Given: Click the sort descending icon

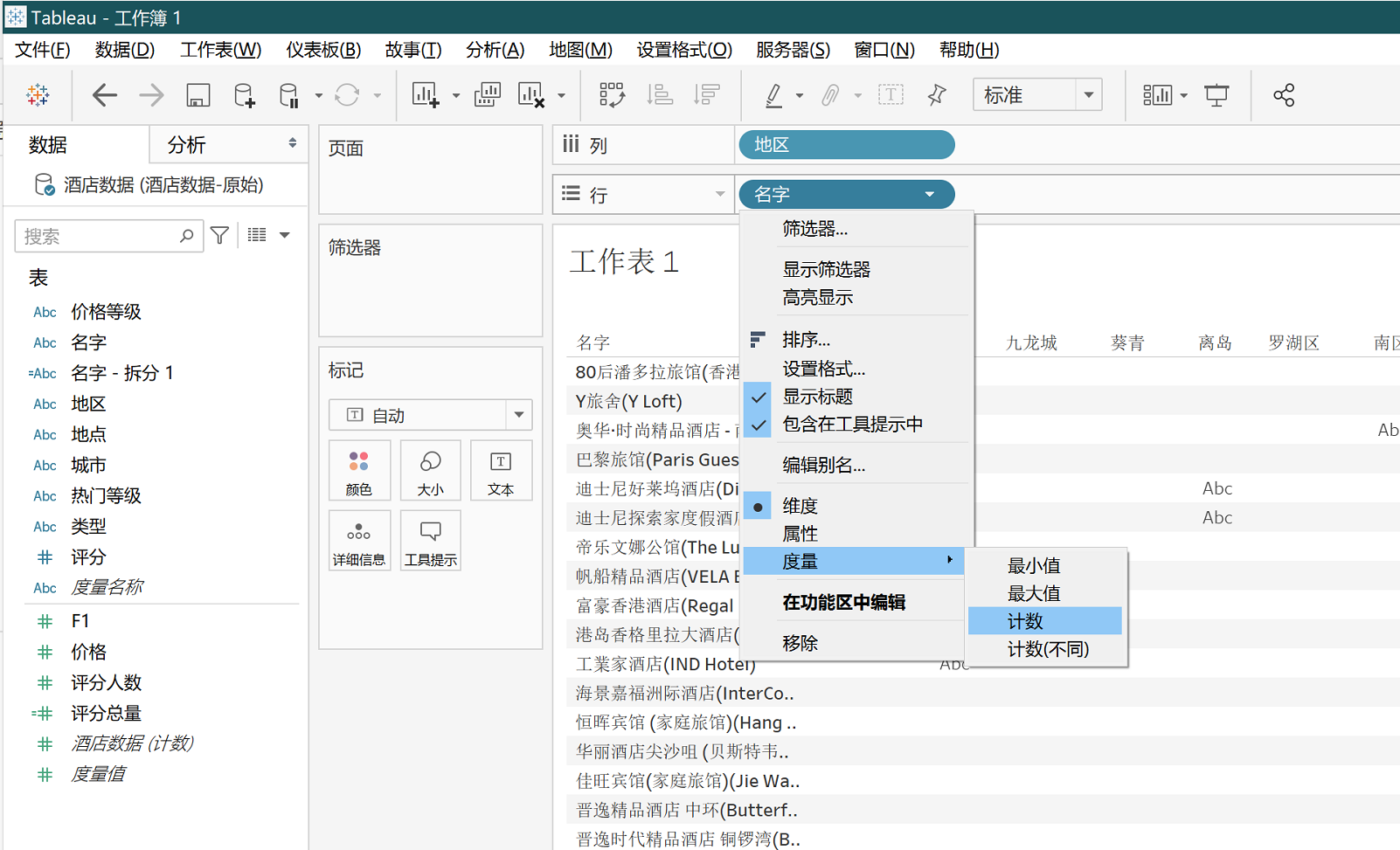Looking at the screenshot, I should coord(706,94).
